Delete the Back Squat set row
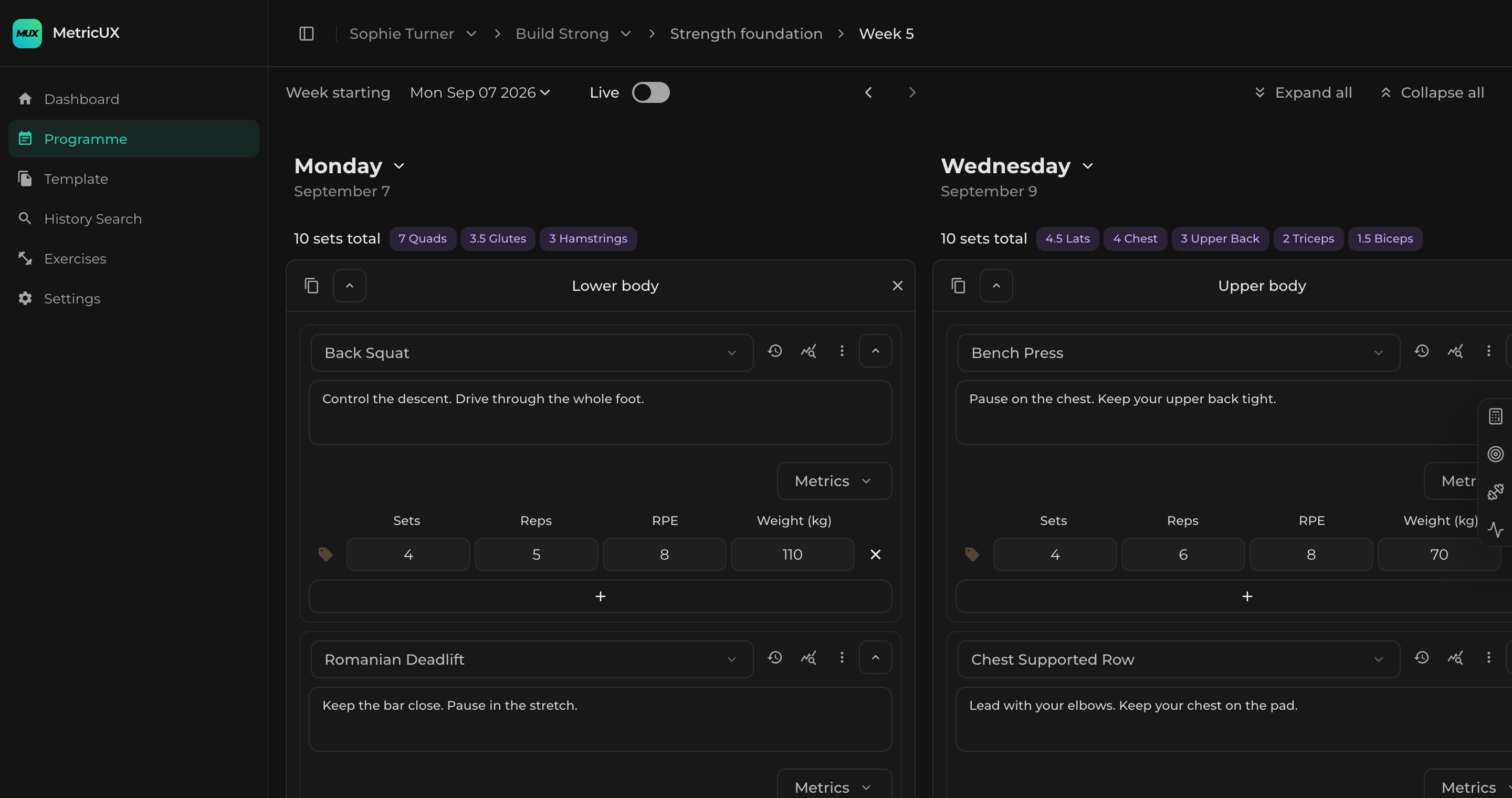 point(876,554)
